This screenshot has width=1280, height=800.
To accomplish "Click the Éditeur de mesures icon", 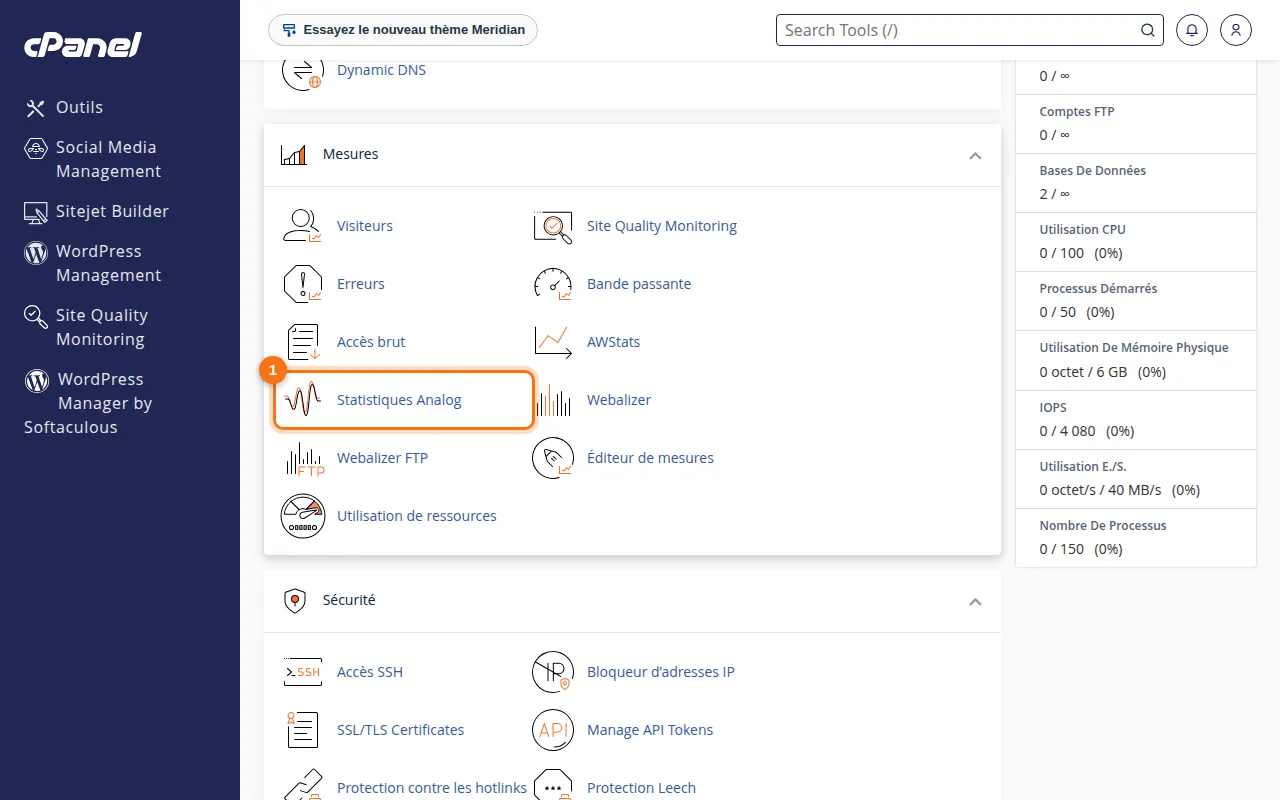I will (x=552, y=458).
